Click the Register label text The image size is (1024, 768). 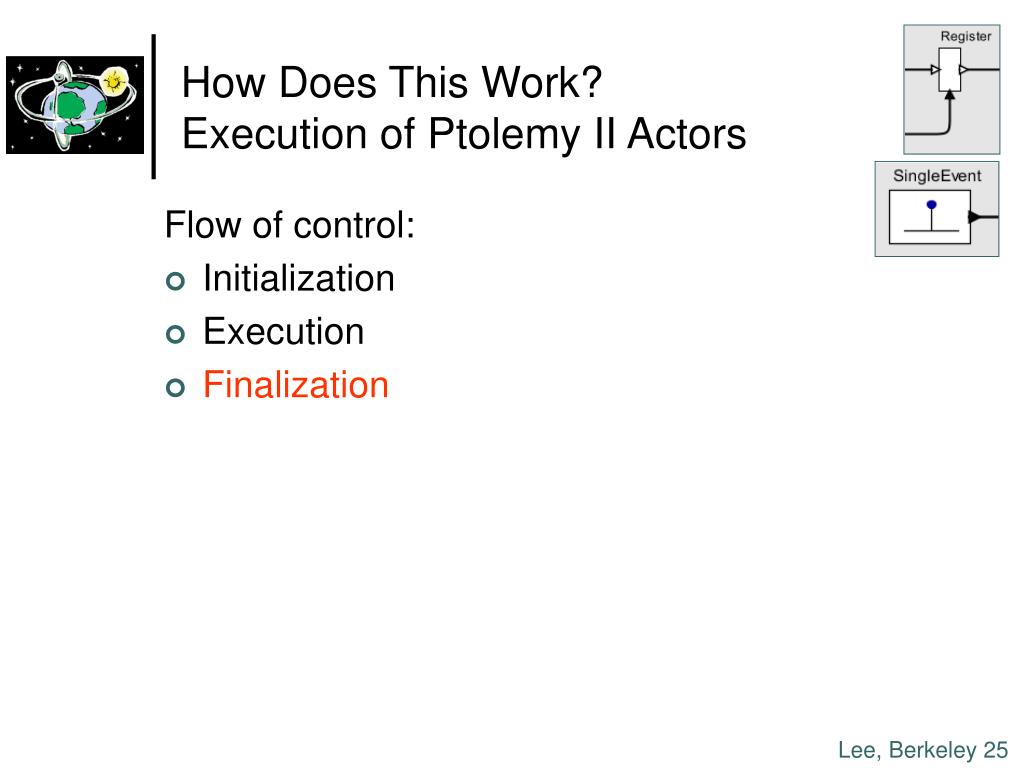966,37
